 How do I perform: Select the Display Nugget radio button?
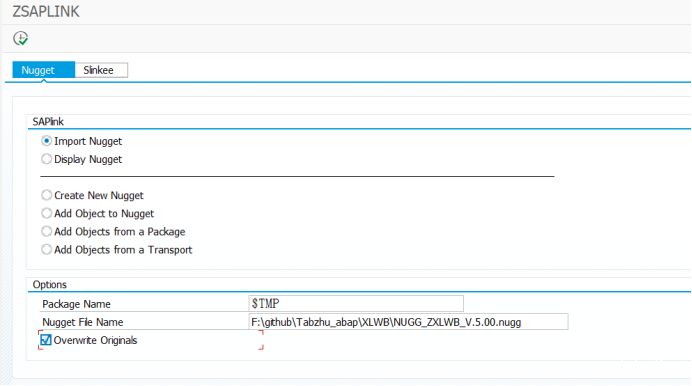[x=46, y=159]
